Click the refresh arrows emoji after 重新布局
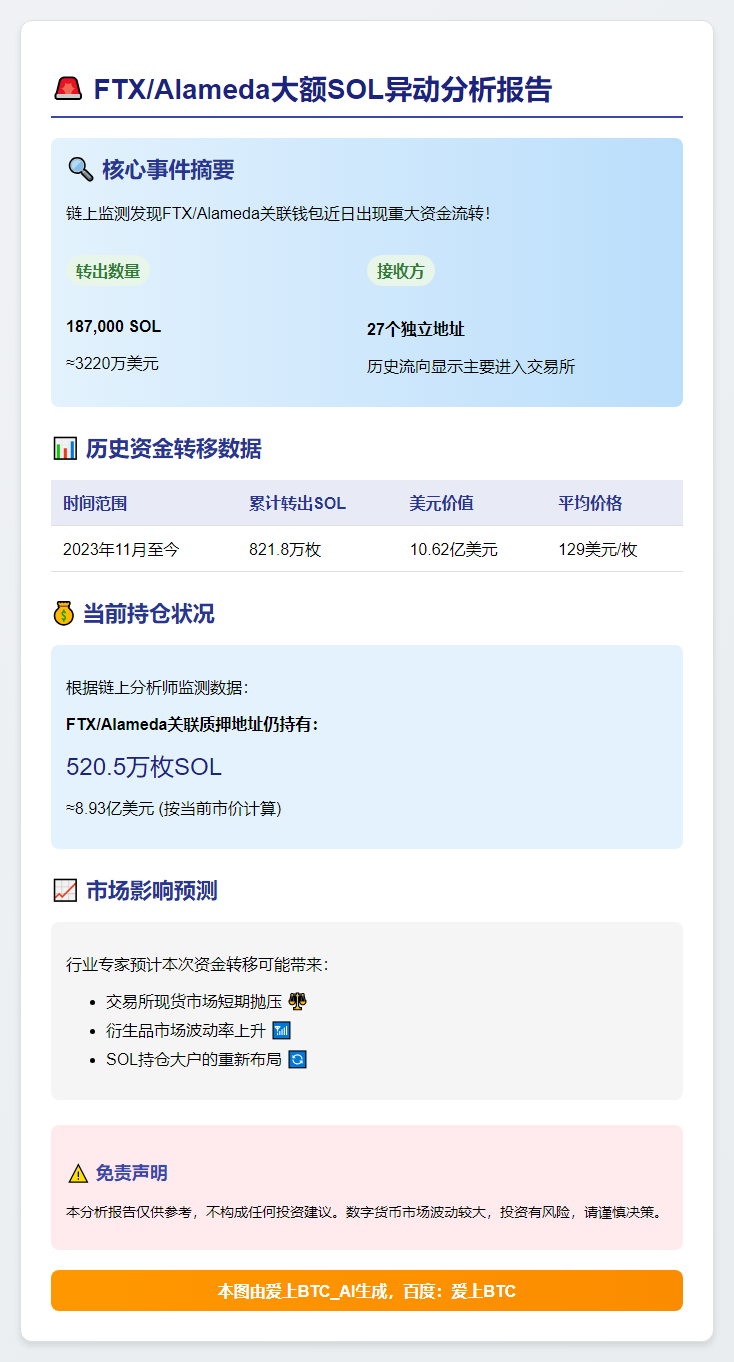 [297, 1059]
